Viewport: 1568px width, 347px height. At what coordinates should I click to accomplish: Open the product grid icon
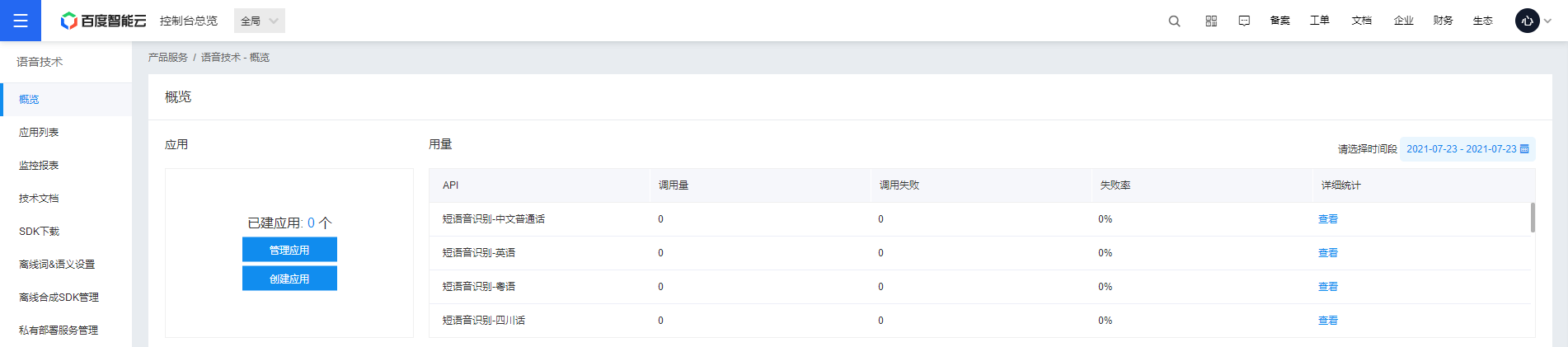coord(1211,21)
